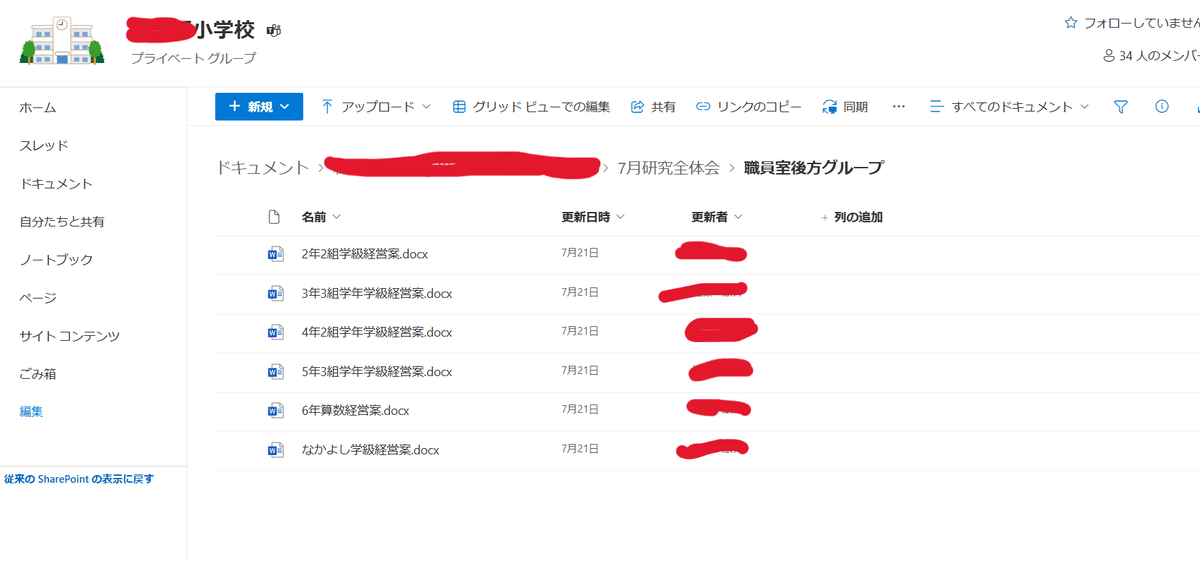Click the 共有 toolbar button

click(653, 106)
